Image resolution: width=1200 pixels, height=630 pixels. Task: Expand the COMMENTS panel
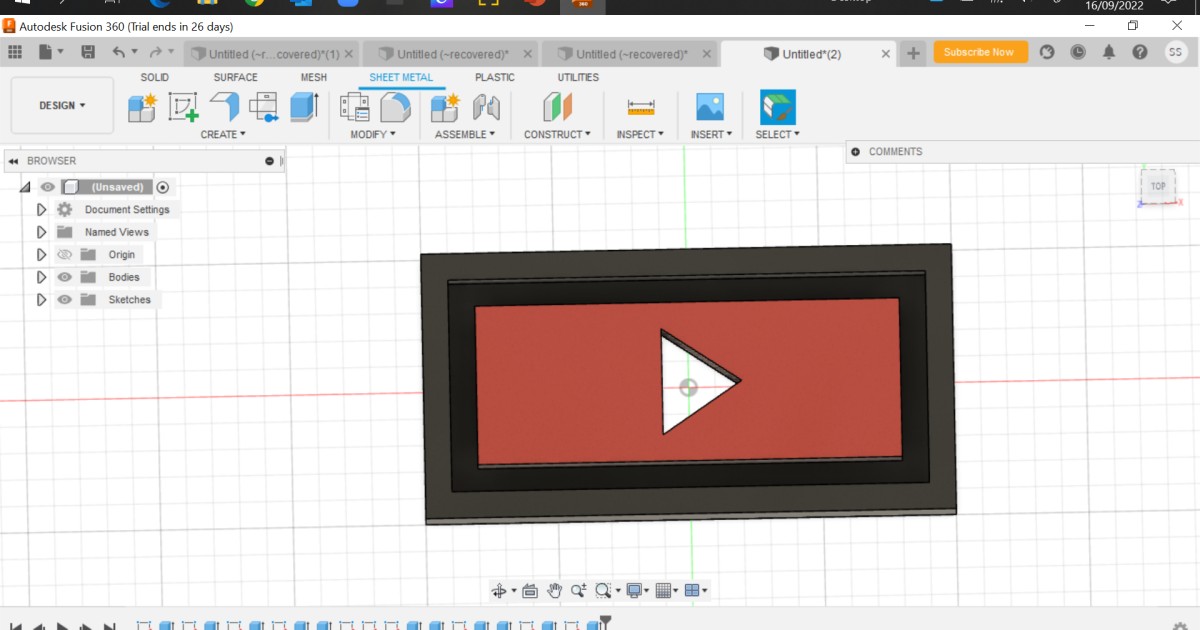855,152
